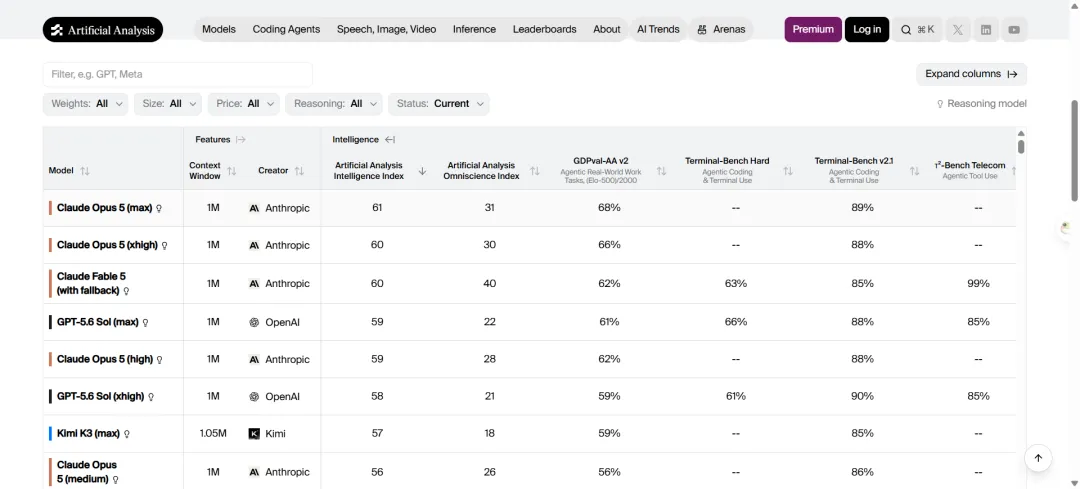Click the Log in button
The image size is (1080, 489).
coord(866,30)
